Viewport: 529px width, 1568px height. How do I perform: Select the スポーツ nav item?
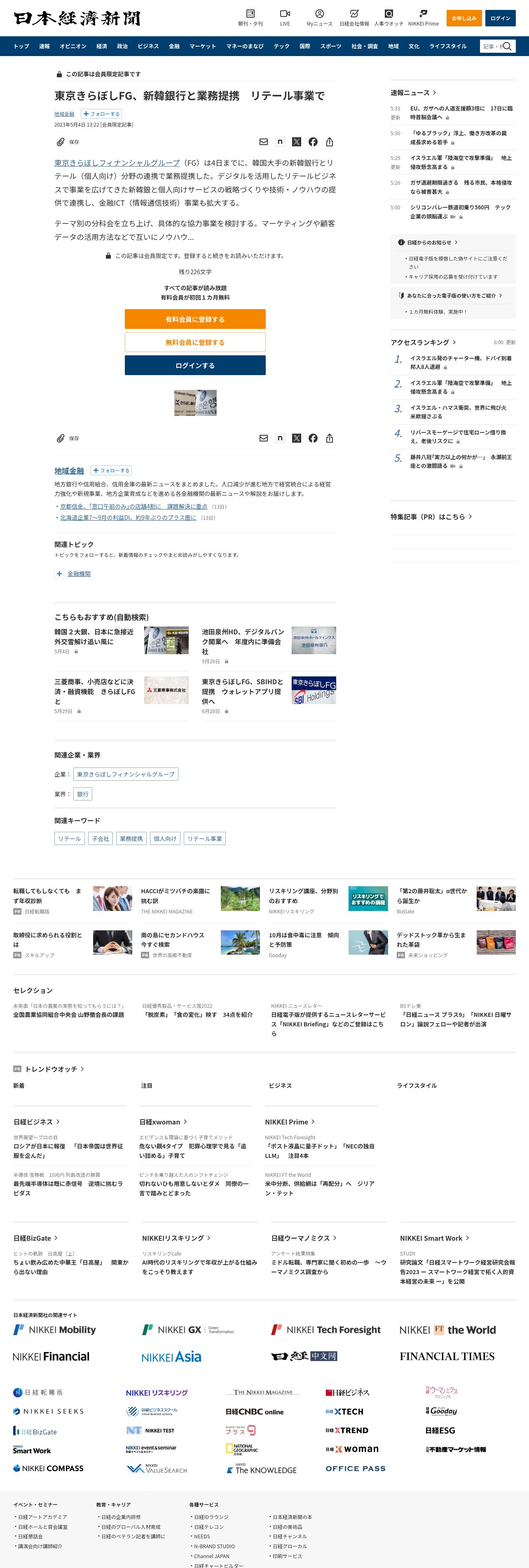point(331,46)
